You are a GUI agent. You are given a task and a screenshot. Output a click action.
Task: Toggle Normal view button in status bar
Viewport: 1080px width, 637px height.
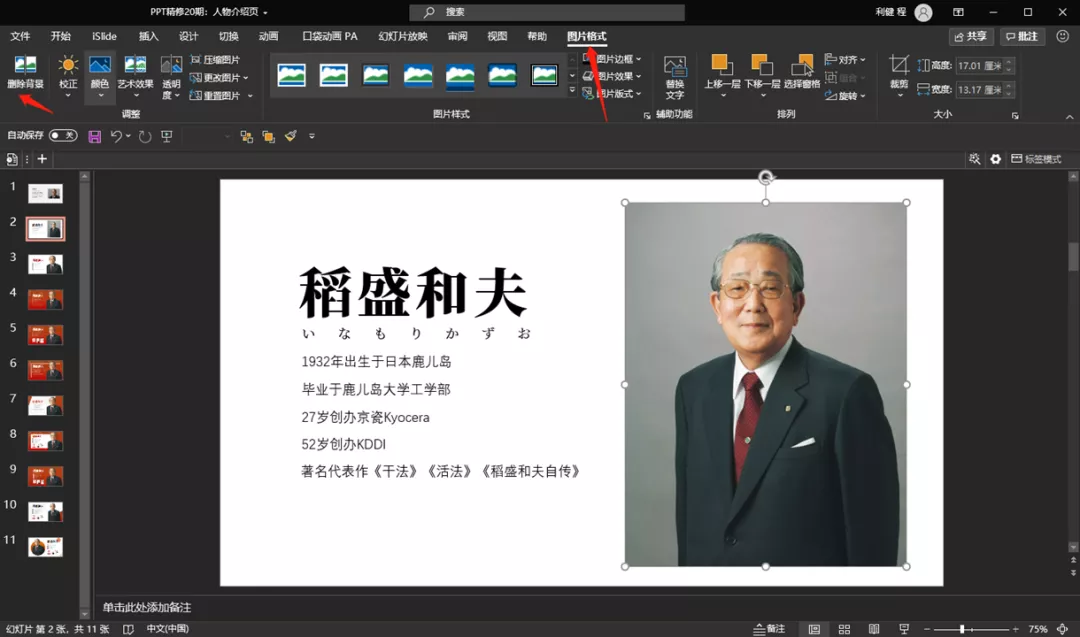pos(814,629)
